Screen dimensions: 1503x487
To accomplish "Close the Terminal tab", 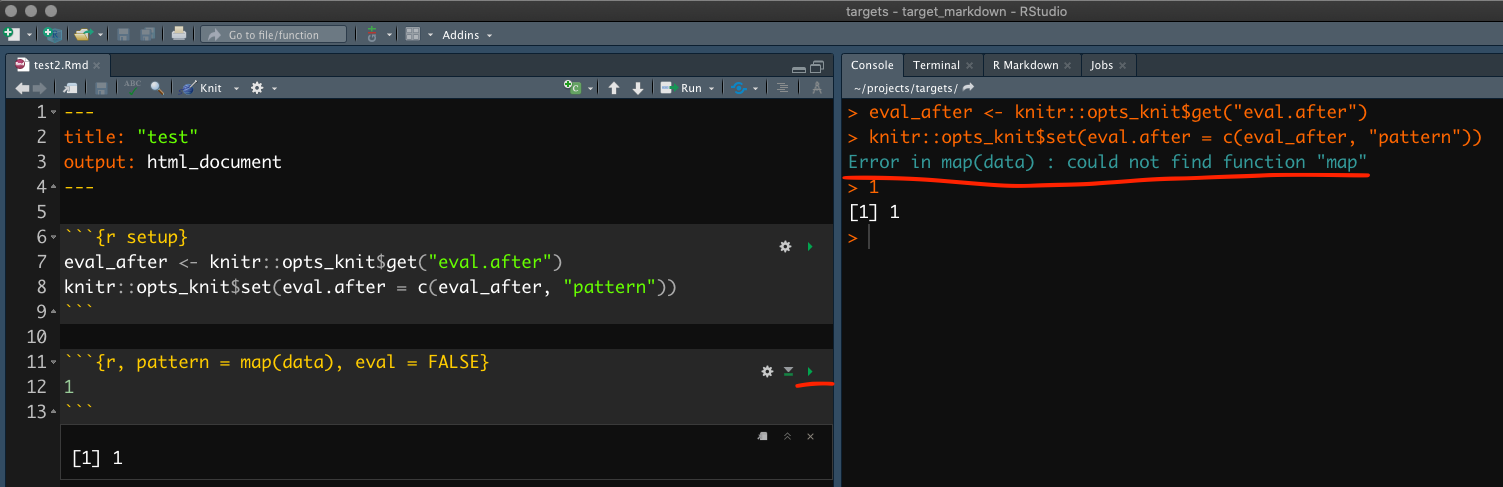I will [970, 66].
